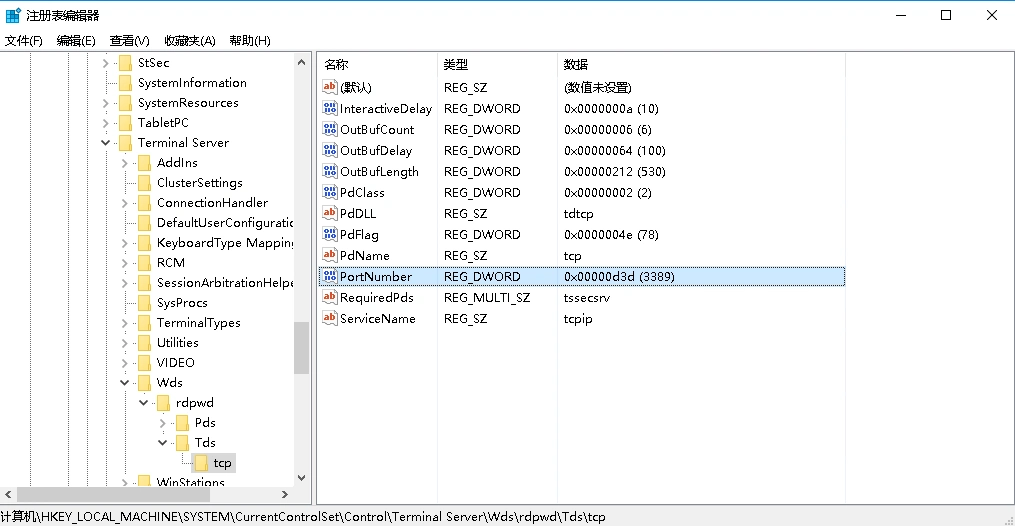Image resolution: width=1015 pixels, height=526 pixels.
Task: Click the RequiredPds value icon
Action: pyautogui.click(x=329, y=297)
